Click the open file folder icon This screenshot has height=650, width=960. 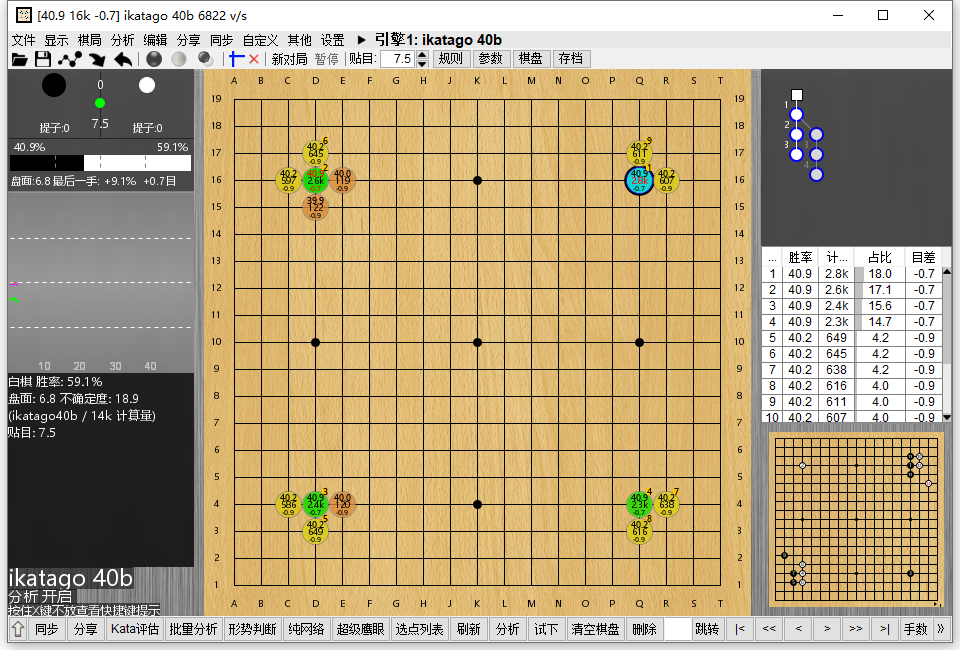click(19, 59)
